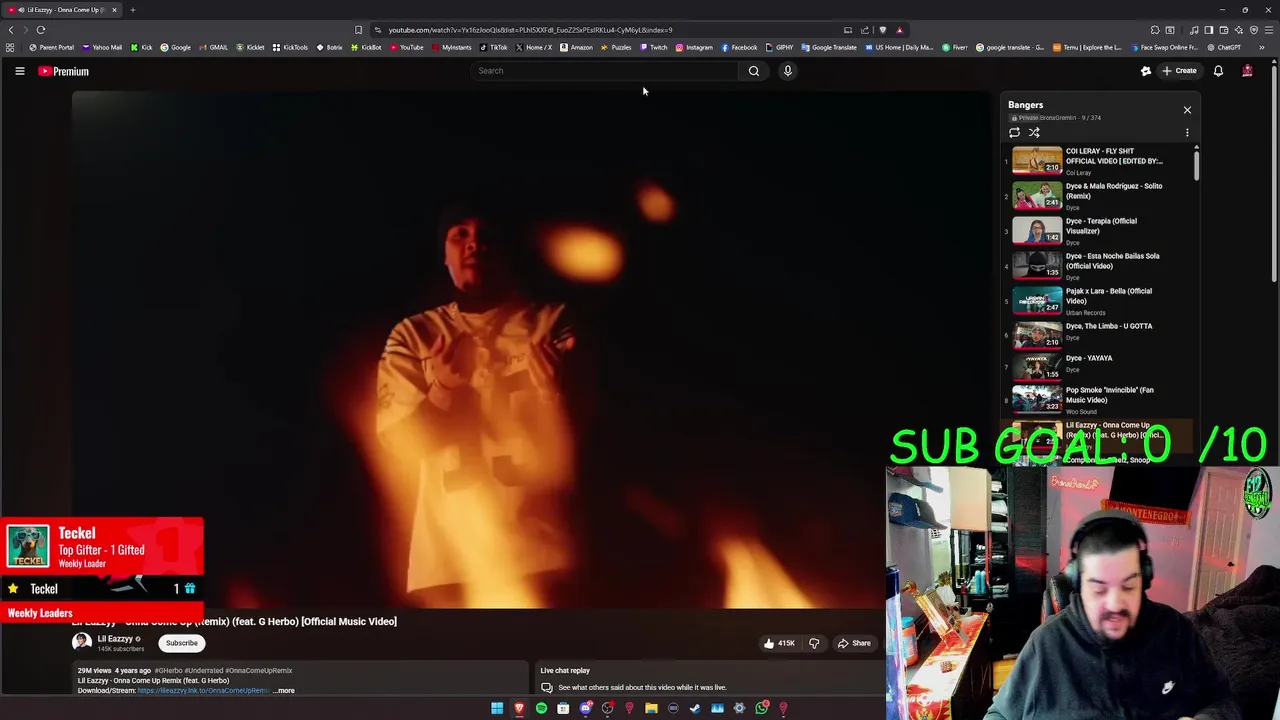Viewport: 1280px width, 720px height.
Task: Start voice search with the microphone
Action: (788, 71)
